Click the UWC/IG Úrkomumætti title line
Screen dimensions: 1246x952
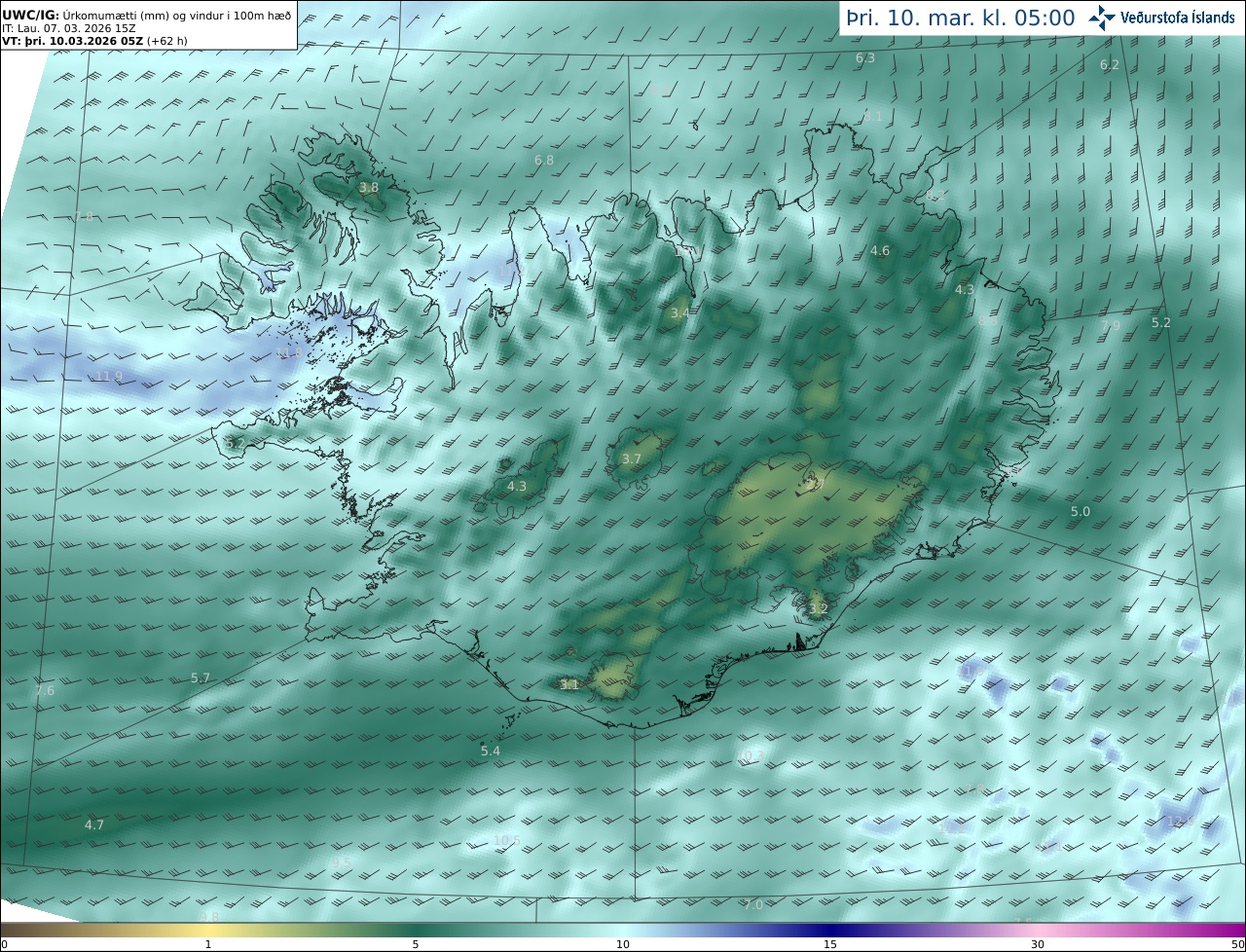(x=146, y=15)
